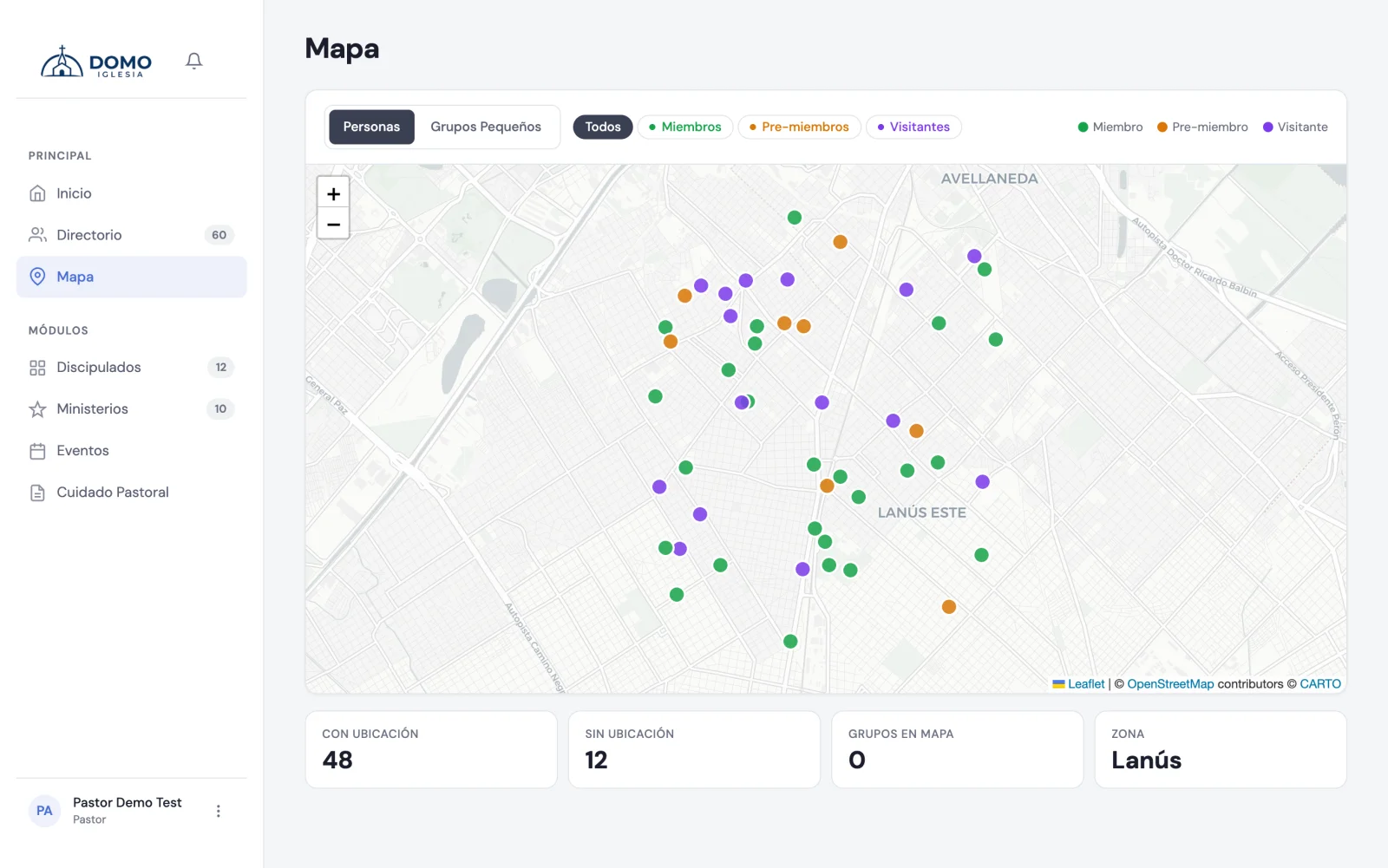Filter map by Pre-miembros
The height and width of the screenshot is (868, 1388).
click(800, 127)
